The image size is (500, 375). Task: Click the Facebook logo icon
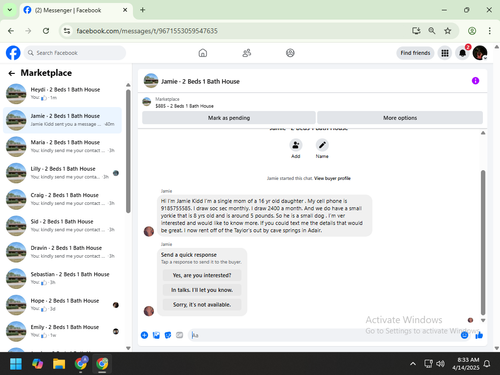tap(13, 53)
